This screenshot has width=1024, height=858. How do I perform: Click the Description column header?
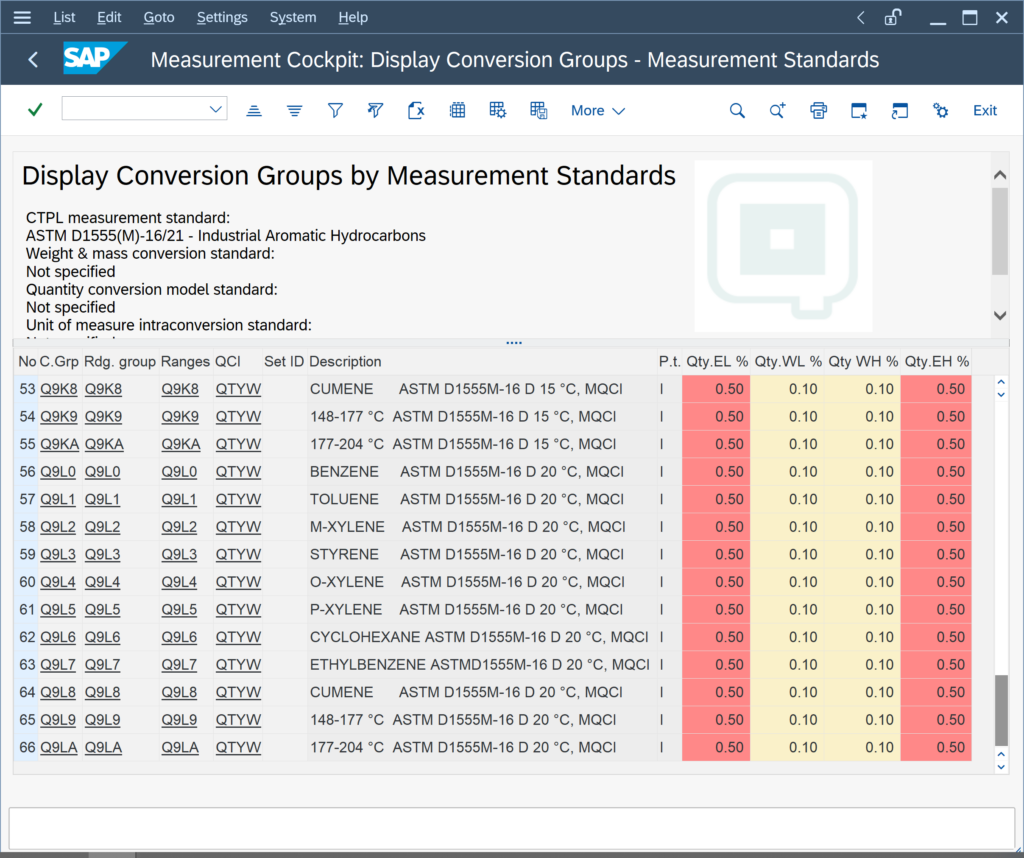coord(482,362)
